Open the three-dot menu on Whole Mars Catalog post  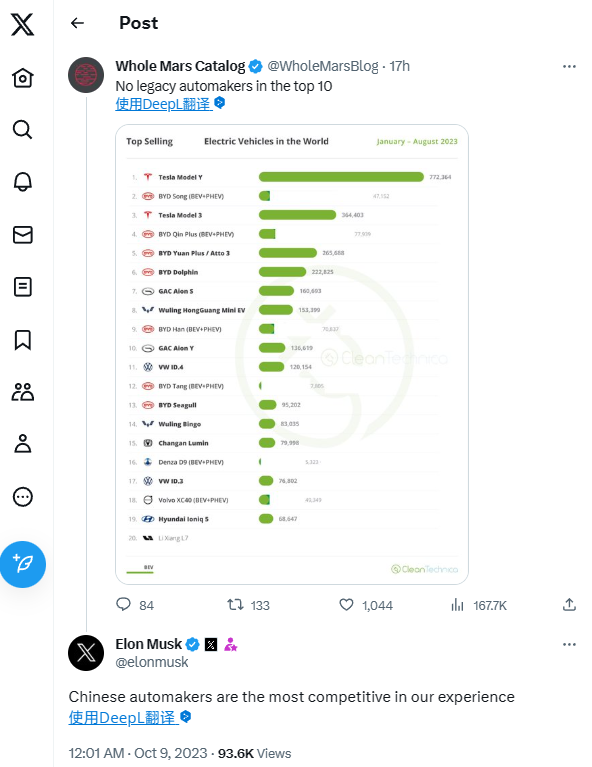(x=569, y=66)
